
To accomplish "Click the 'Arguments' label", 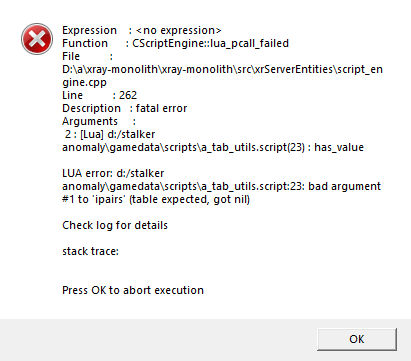I will [x=90, y=121].
